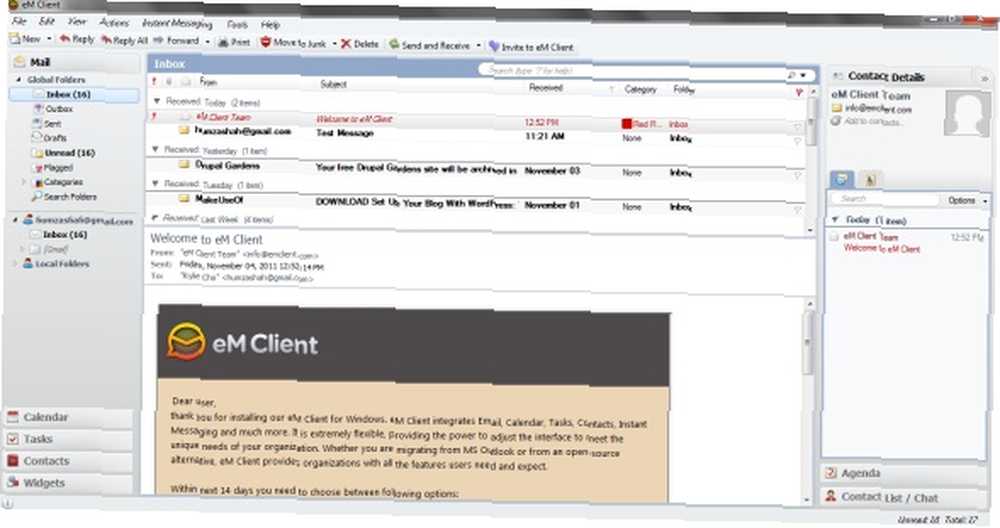Select Search Folders in the tree
Viewport: 1000px width, 528px height.
click(x=64, y=197)
